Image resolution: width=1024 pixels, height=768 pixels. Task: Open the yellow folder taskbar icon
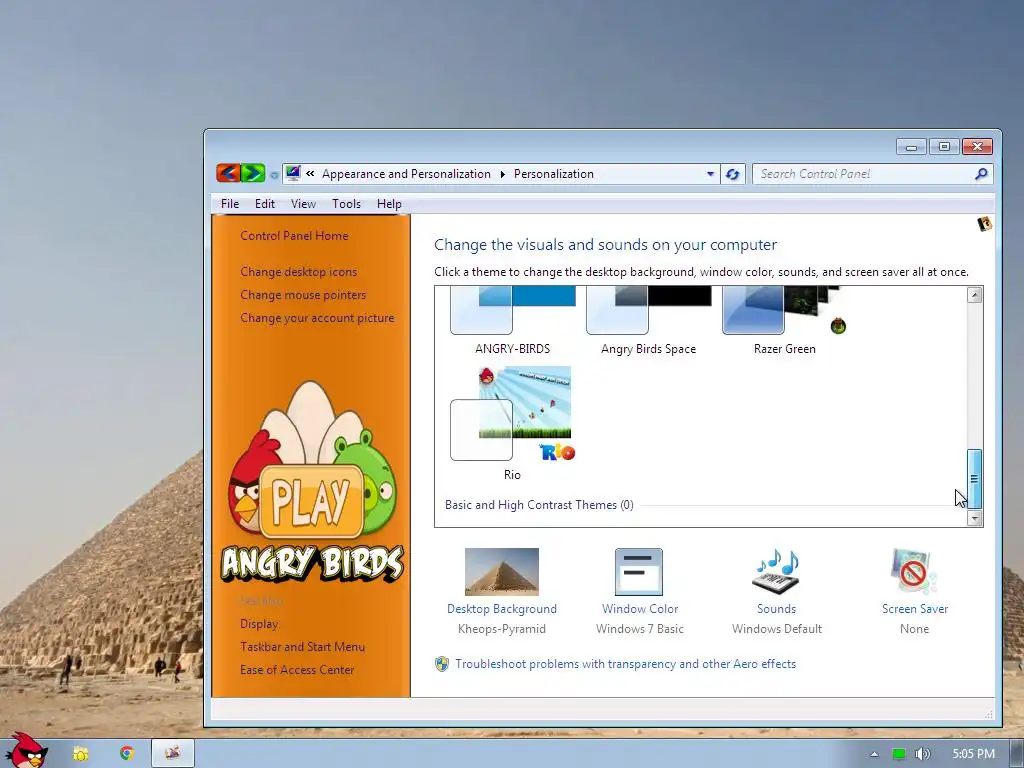(x=80, y=754)
